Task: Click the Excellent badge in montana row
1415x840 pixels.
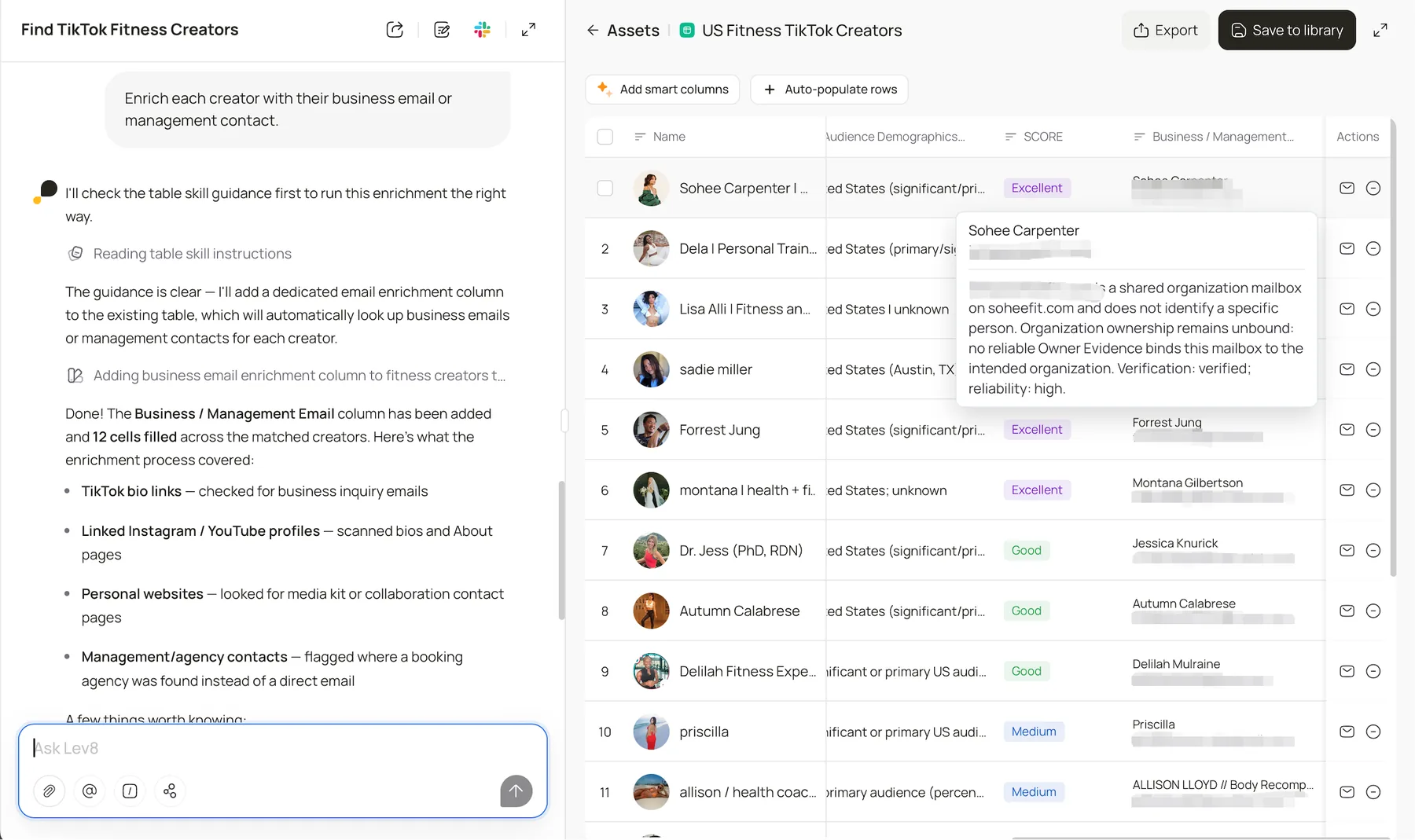Action: (1037, 490)
